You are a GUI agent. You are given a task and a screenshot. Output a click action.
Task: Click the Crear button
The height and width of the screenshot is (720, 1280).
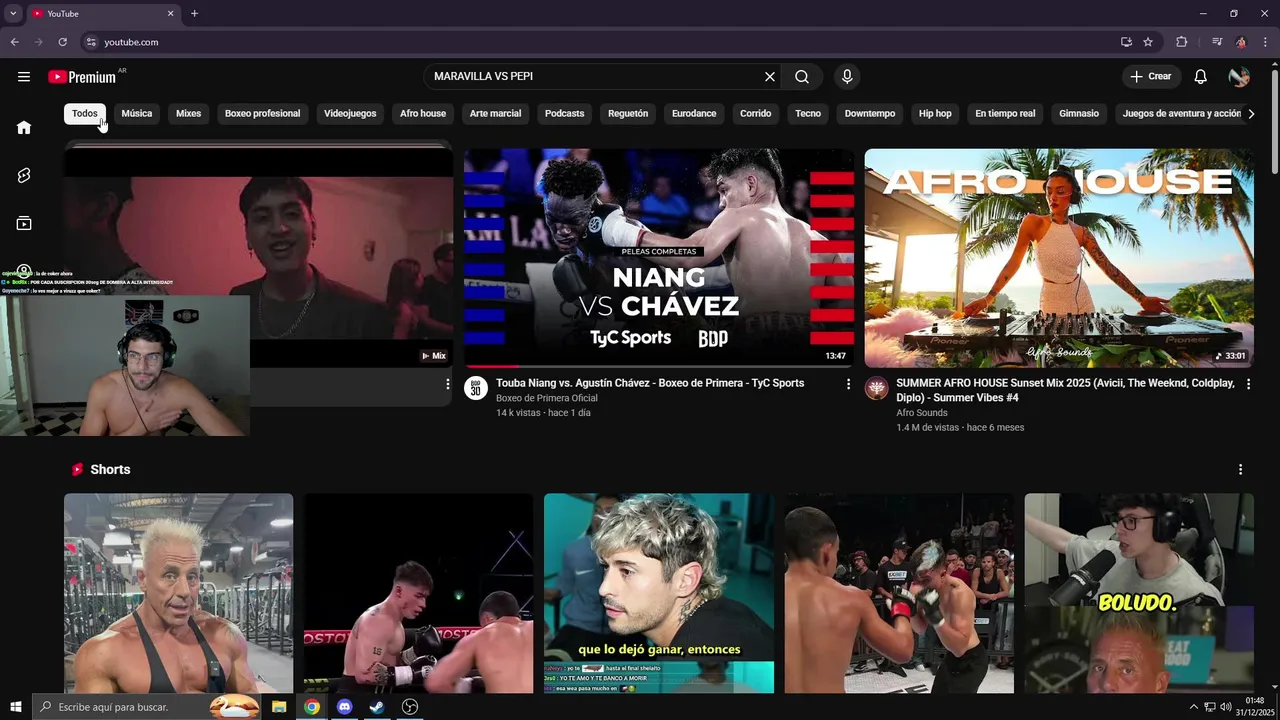(1151, 77)
